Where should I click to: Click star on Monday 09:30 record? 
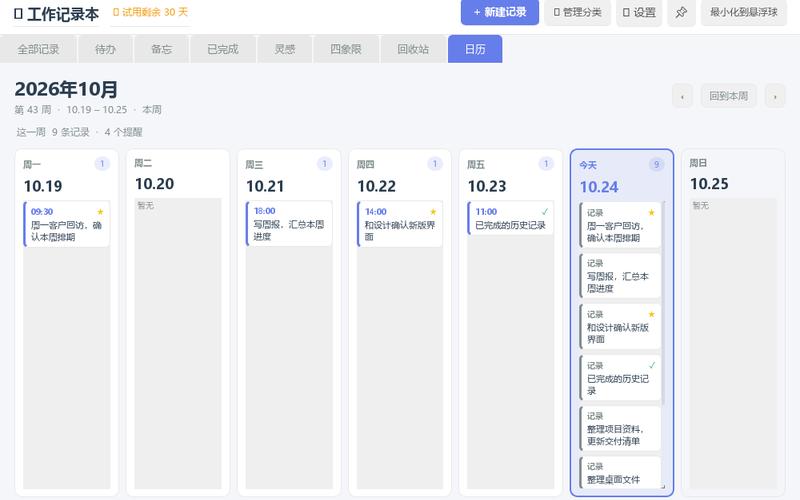[101, 212]
